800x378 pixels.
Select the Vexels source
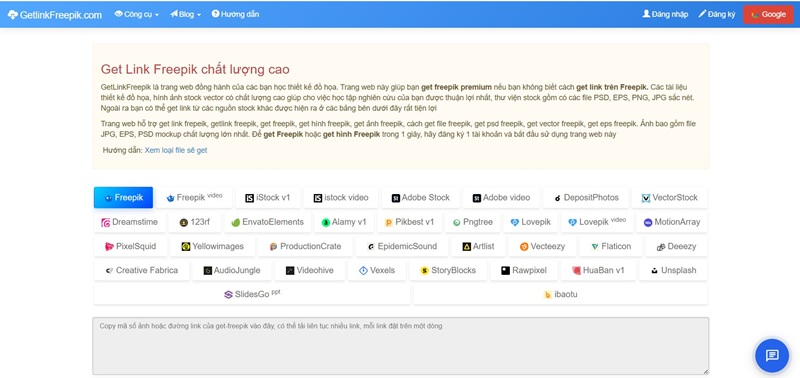(x=377, y=270)
